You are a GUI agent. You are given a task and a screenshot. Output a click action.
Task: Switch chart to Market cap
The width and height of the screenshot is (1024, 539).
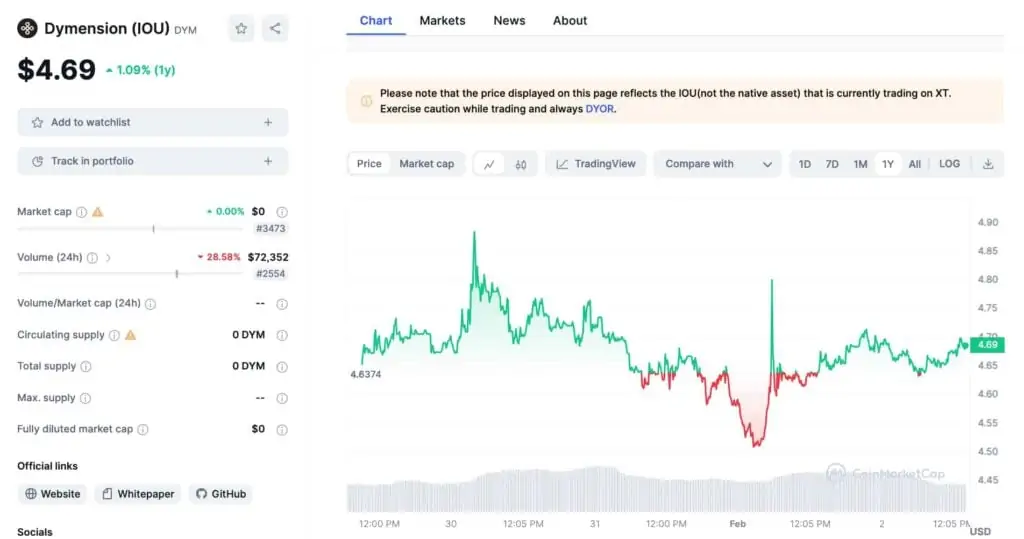[x=426, y=164]
